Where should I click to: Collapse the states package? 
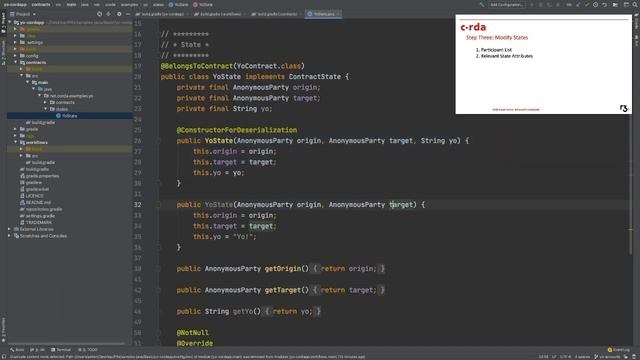coord(45,109)
